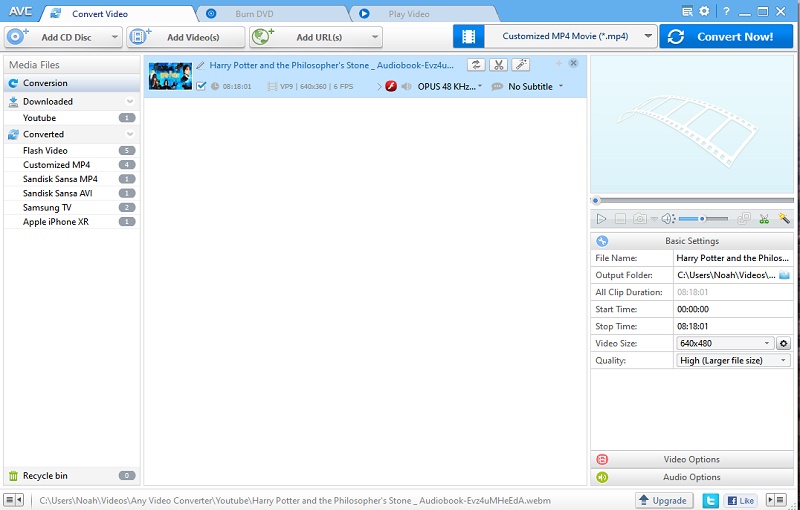Click the Converted section icon
Screen dimensions: 800x510
point(13,134)
